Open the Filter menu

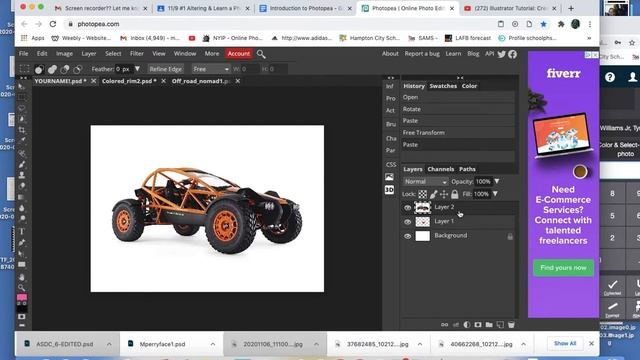(x=137, y=53)
